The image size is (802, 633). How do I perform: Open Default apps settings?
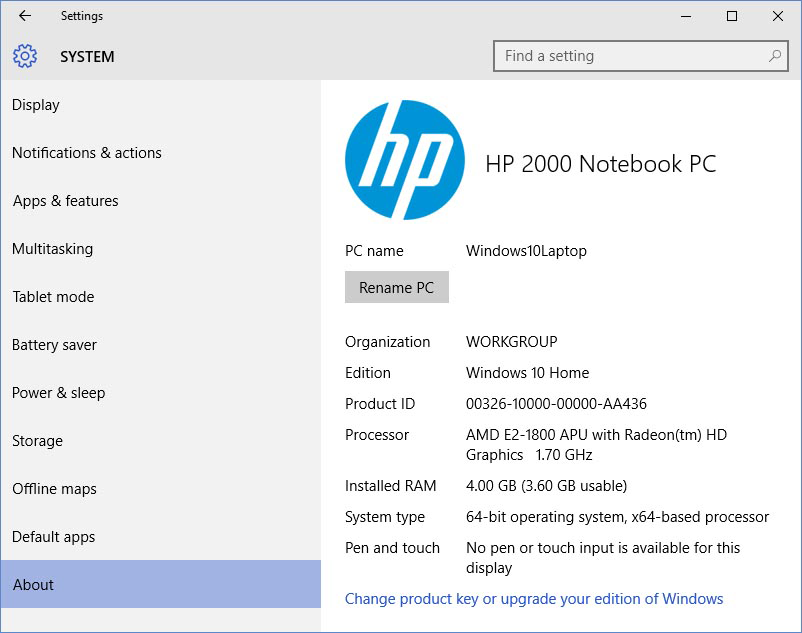tap(54, 537)
